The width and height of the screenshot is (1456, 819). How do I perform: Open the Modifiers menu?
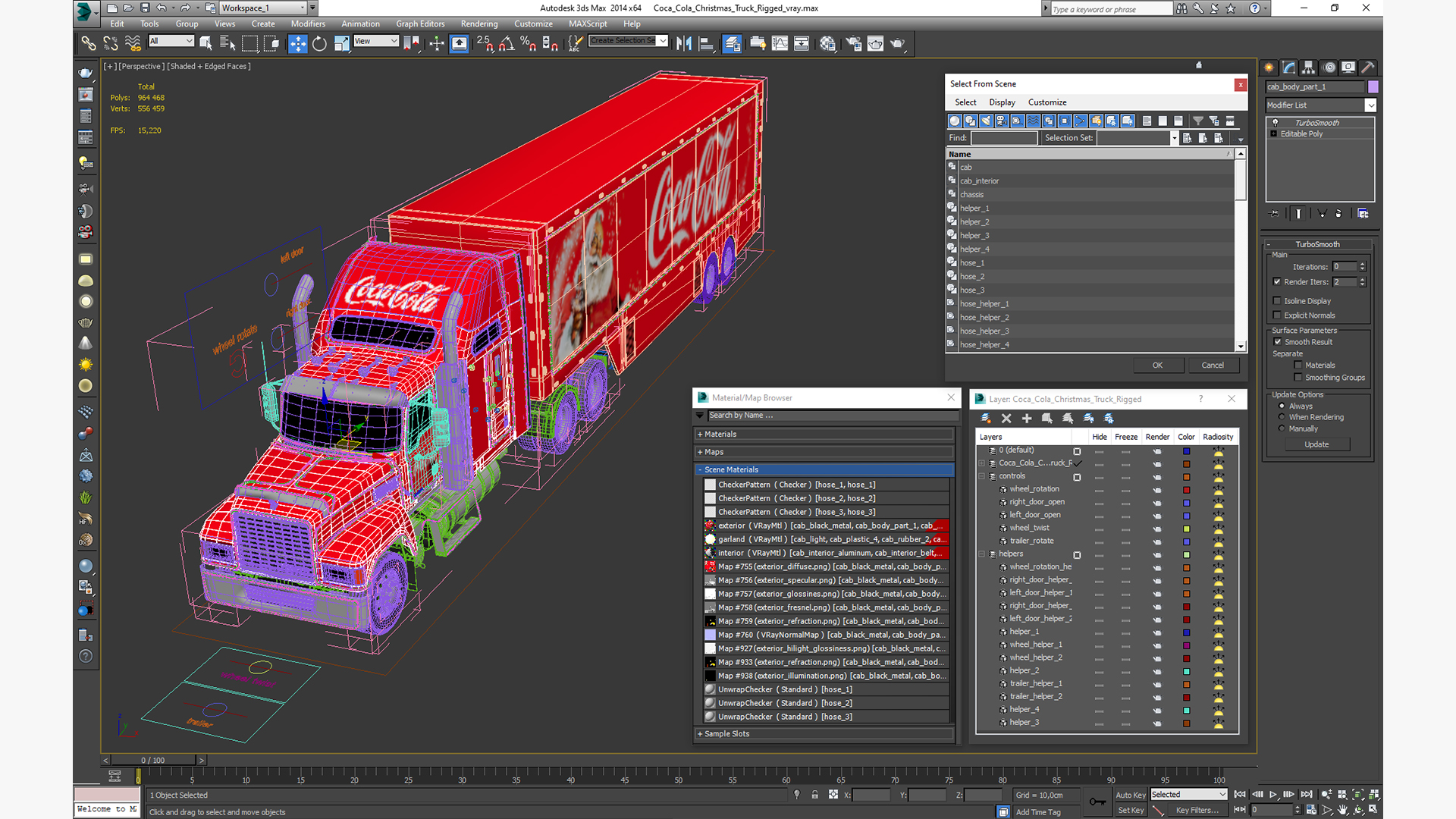[x=308, y=24]
